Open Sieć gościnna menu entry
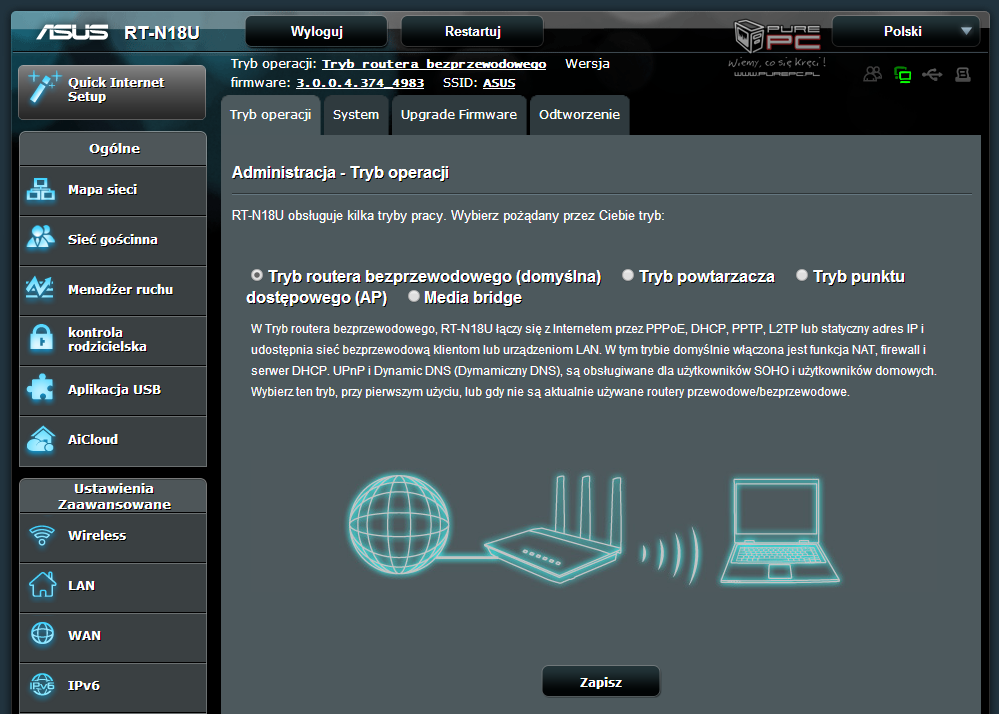This screenshot has width=999, height=714. [x=113, y=239]
